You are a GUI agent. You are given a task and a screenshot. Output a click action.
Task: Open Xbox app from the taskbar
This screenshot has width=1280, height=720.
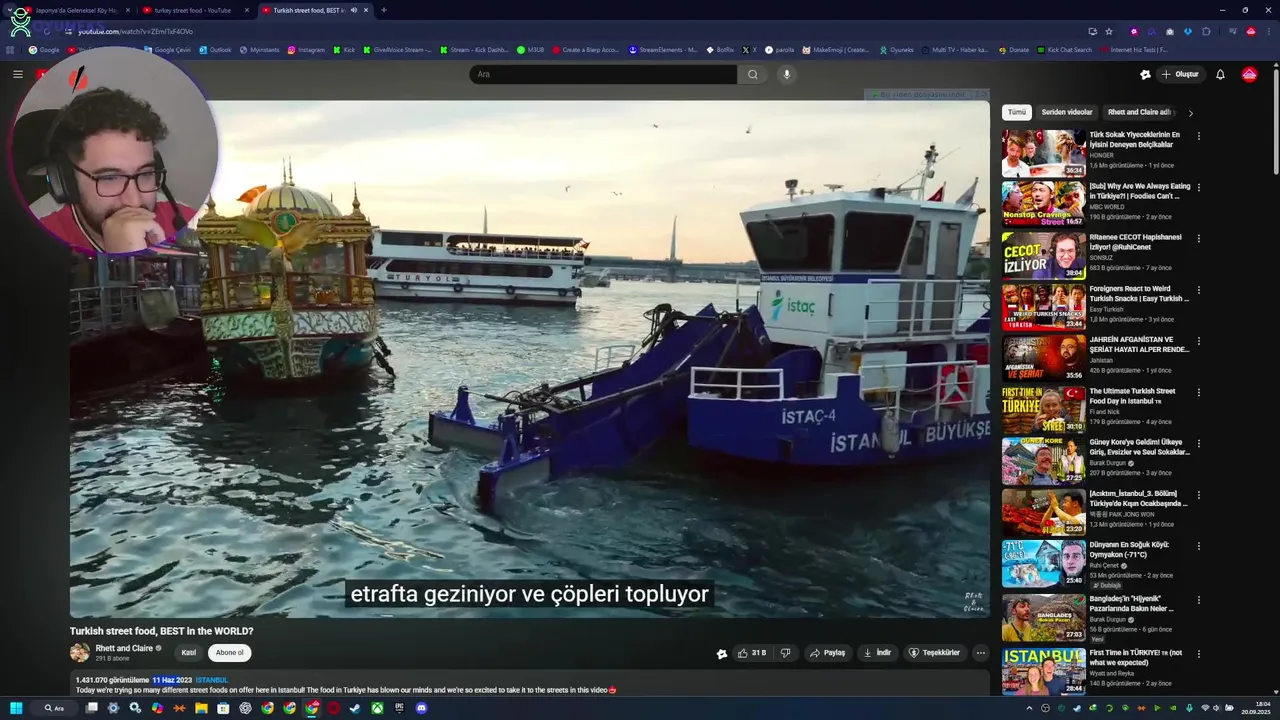click(x=377, y=708)
